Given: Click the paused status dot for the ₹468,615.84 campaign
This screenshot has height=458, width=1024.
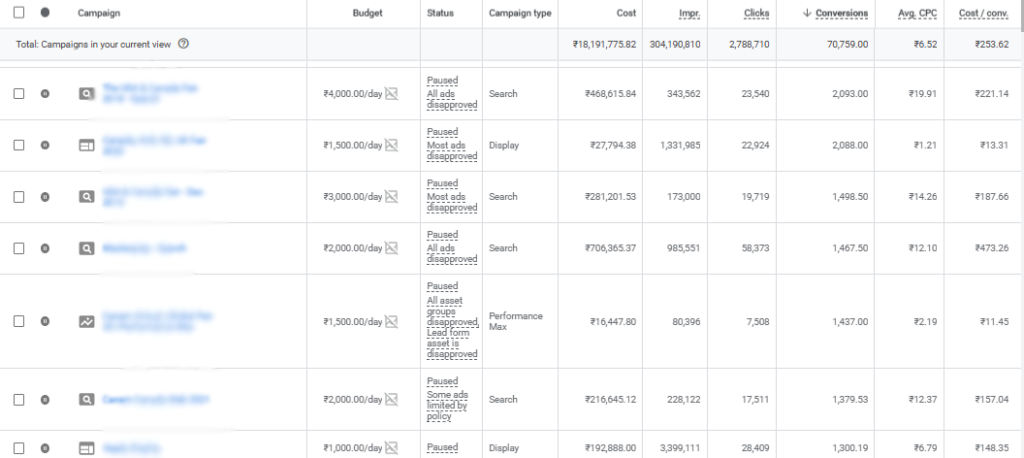Looking at the screenshot, I should [45, 93].
